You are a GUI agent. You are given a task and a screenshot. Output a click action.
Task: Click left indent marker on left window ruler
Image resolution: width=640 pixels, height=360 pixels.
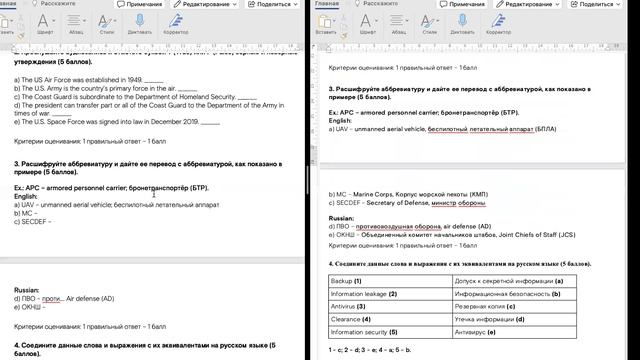point(14,49)
